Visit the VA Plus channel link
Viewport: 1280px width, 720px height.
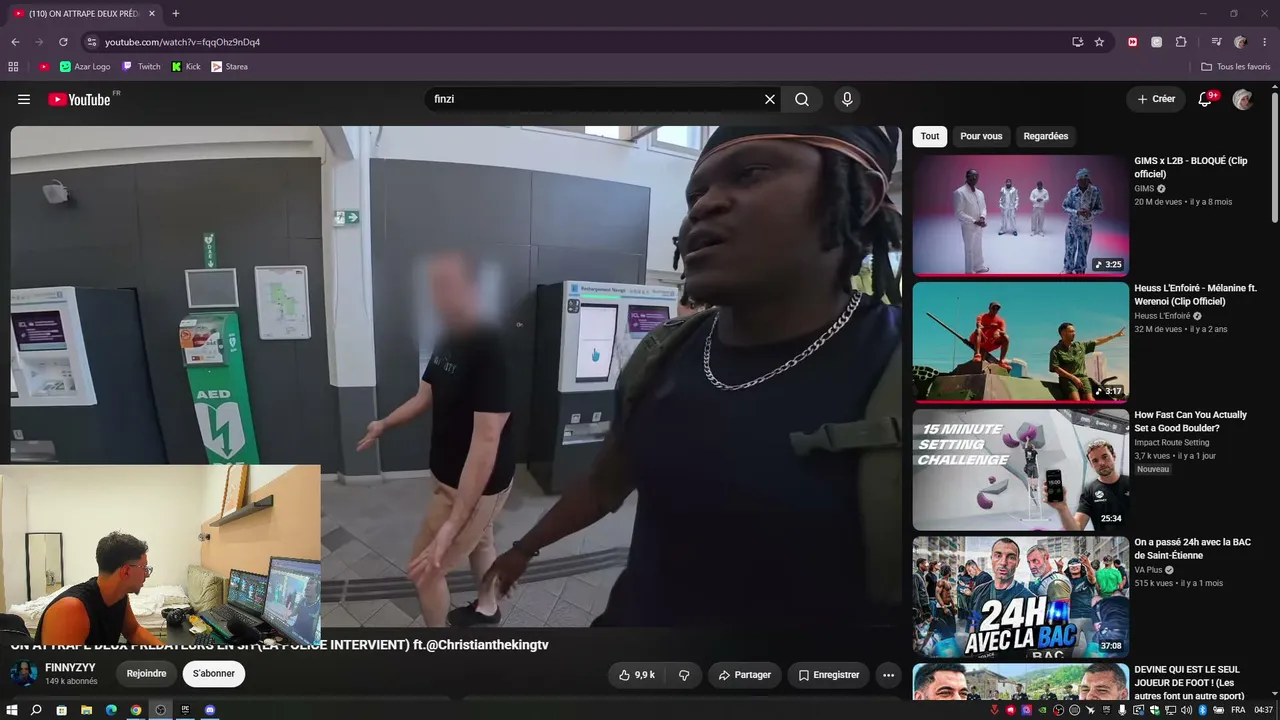[1148, 570]
